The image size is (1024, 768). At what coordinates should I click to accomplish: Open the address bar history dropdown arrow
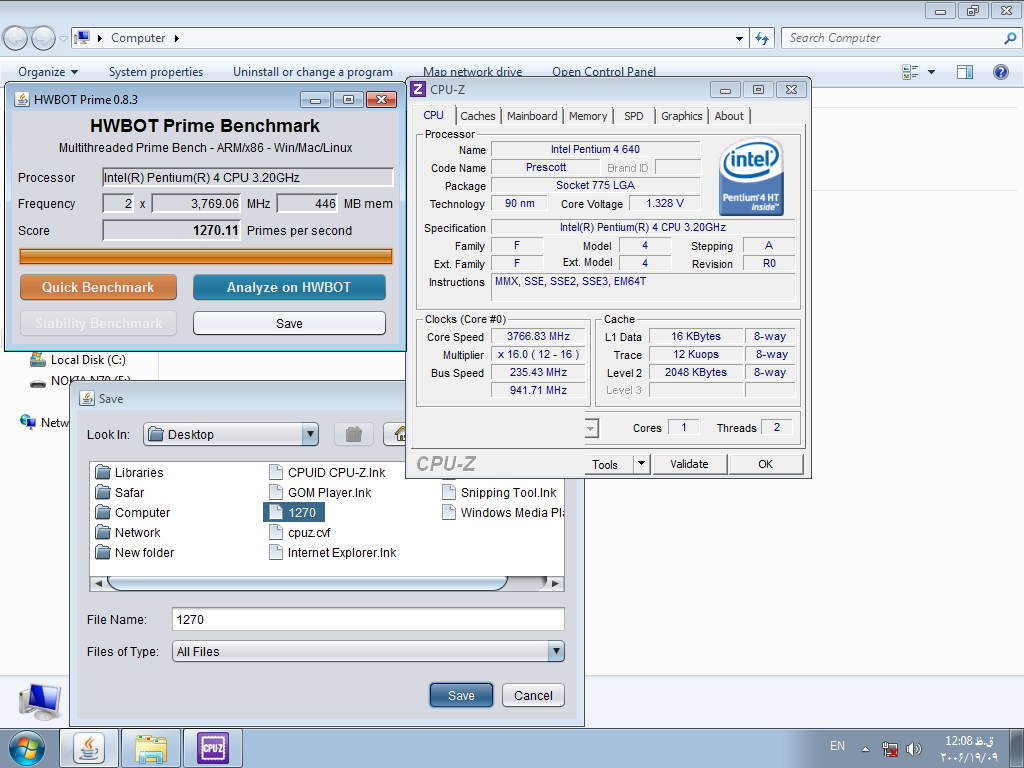click(x=739, y=39)
